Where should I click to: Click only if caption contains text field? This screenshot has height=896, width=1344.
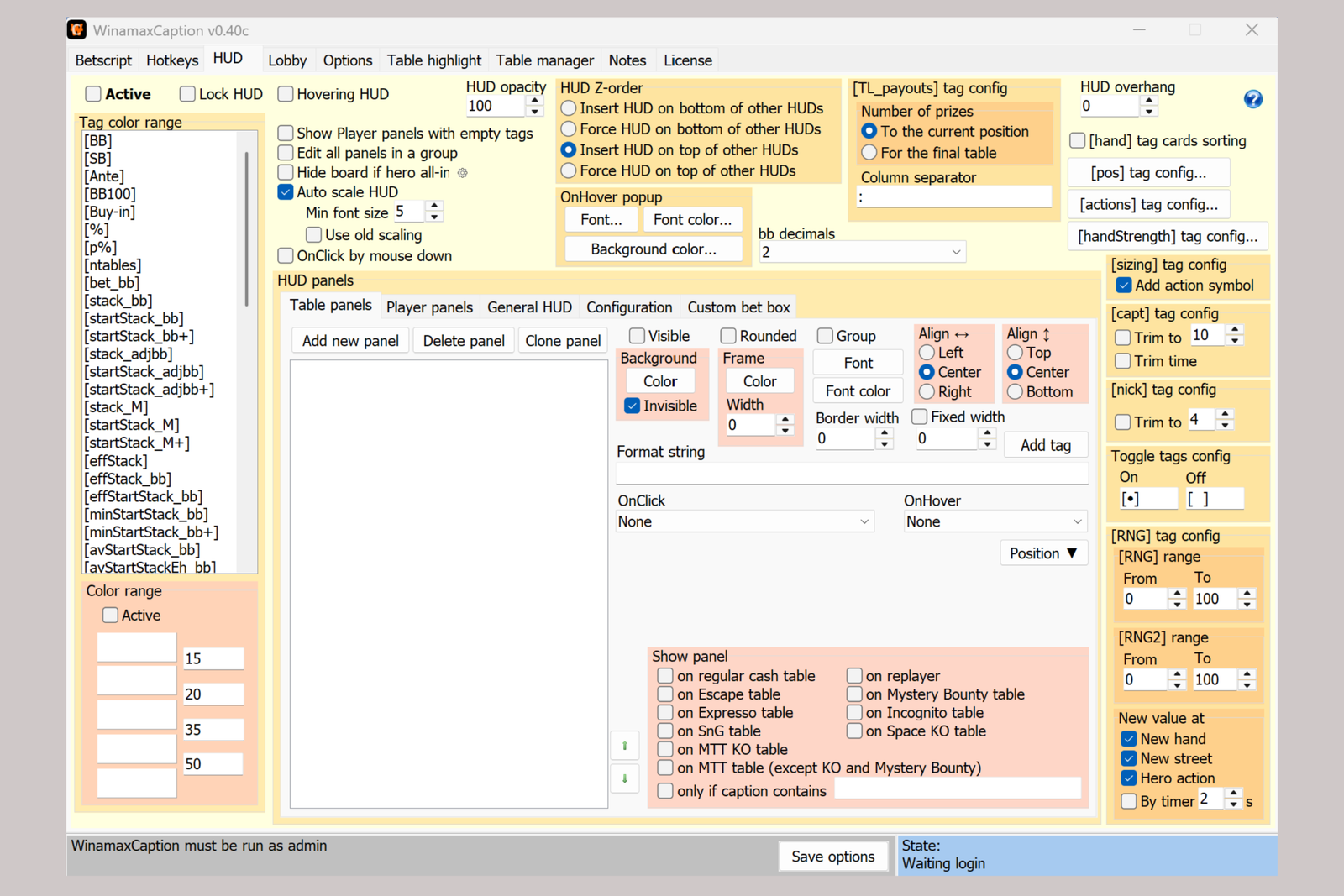[x=958, y=789]
